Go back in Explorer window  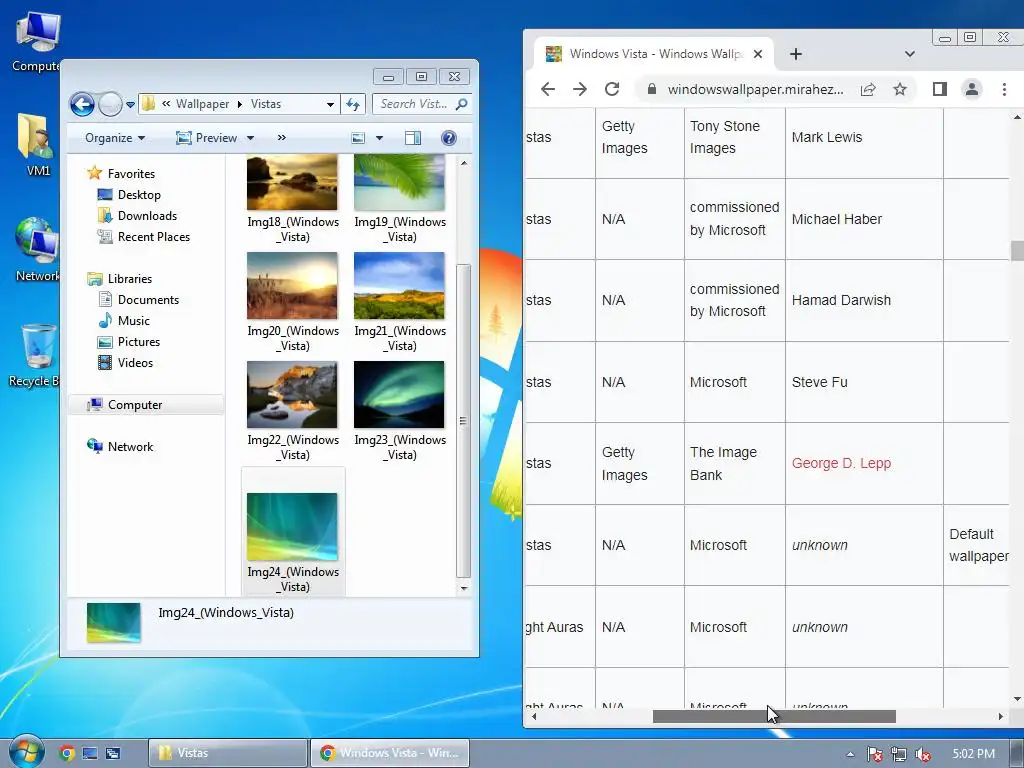[82, 104]
